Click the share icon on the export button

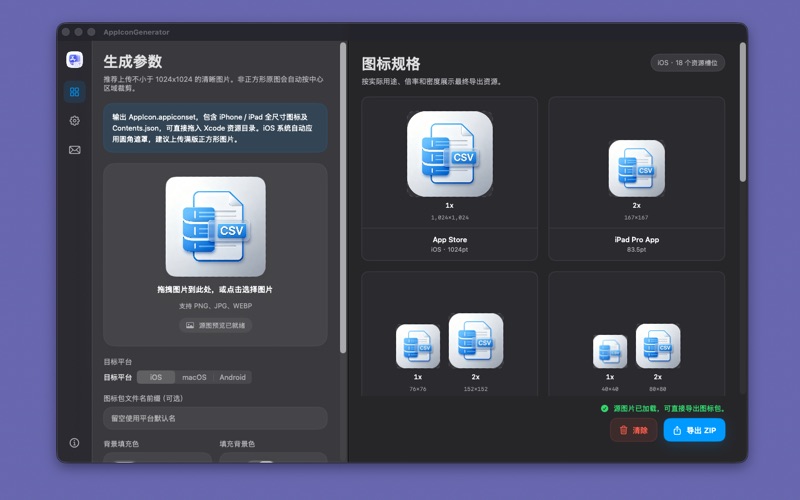click(677, 431)
